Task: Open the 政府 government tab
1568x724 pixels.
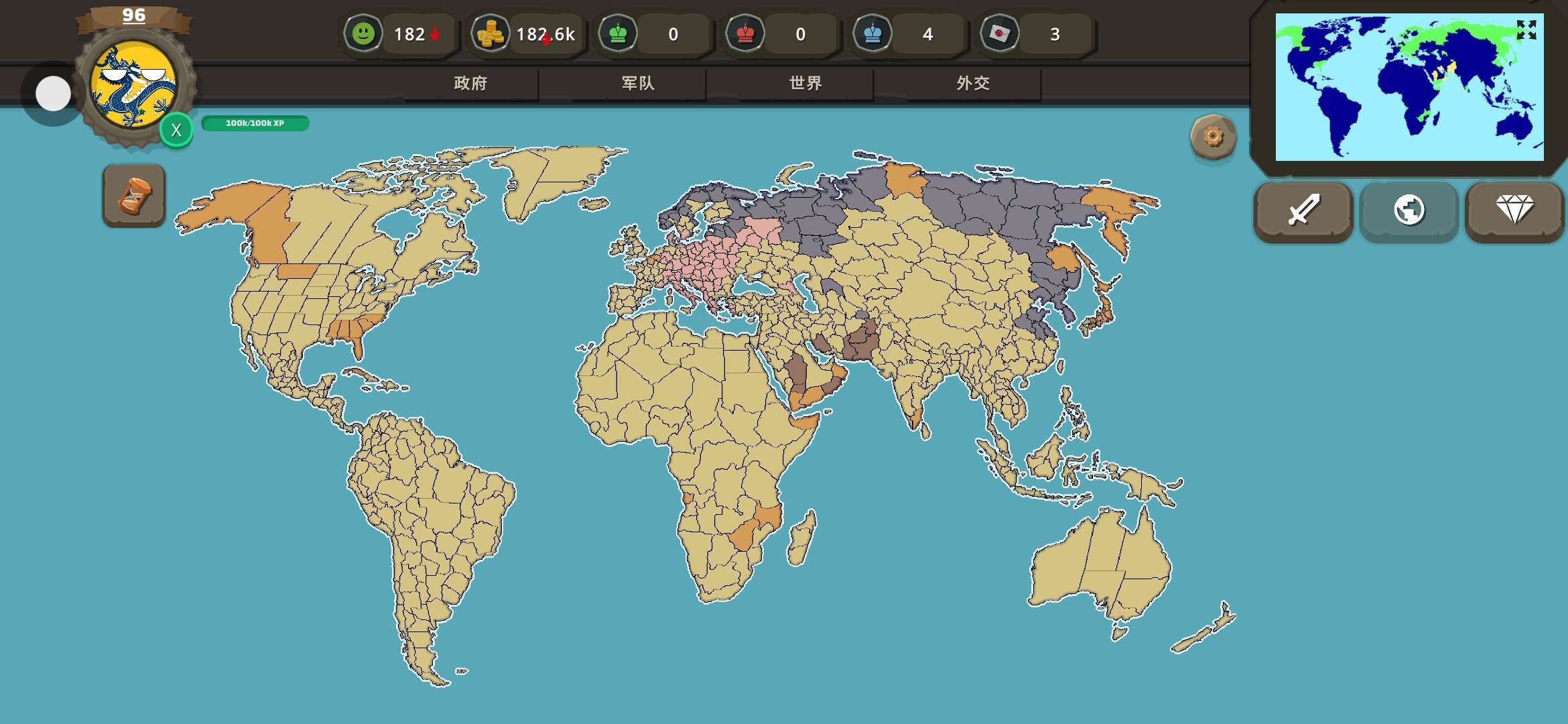Action: click(x=470, y=83)
